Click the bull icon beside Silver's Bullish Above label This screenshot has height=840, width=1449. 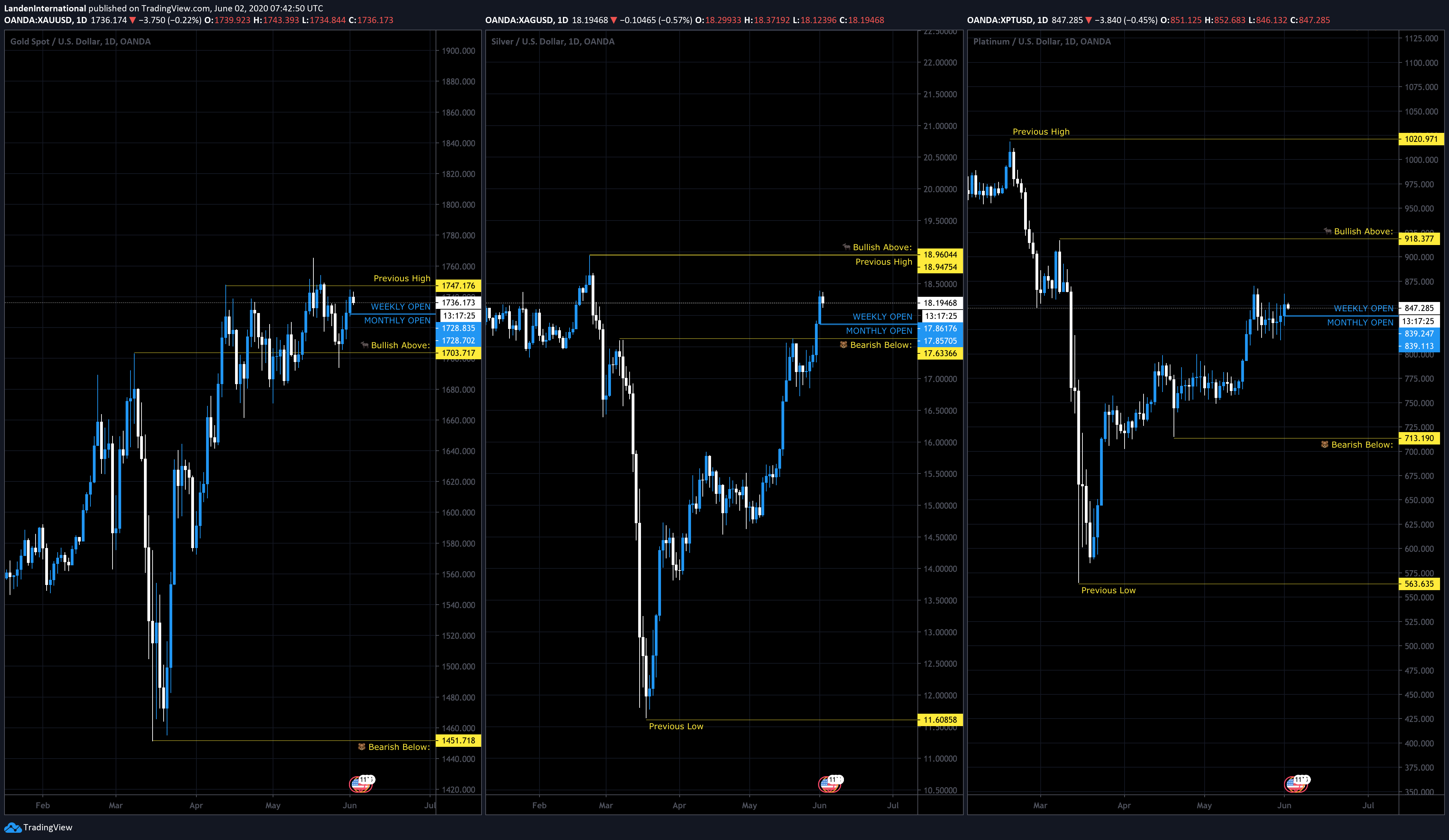(x=846, y=247)
